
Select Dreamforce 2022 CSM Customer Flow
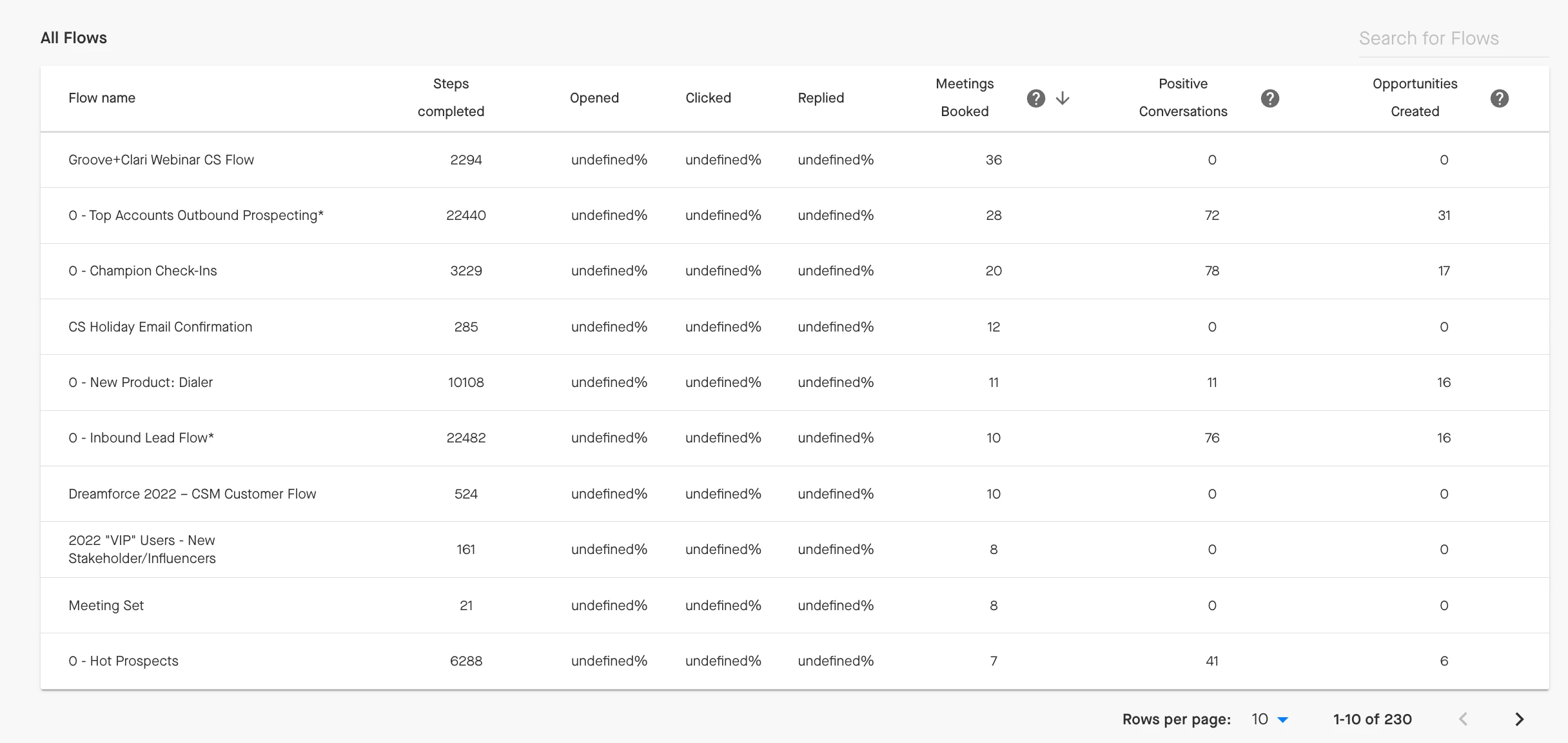pos(192,494)
